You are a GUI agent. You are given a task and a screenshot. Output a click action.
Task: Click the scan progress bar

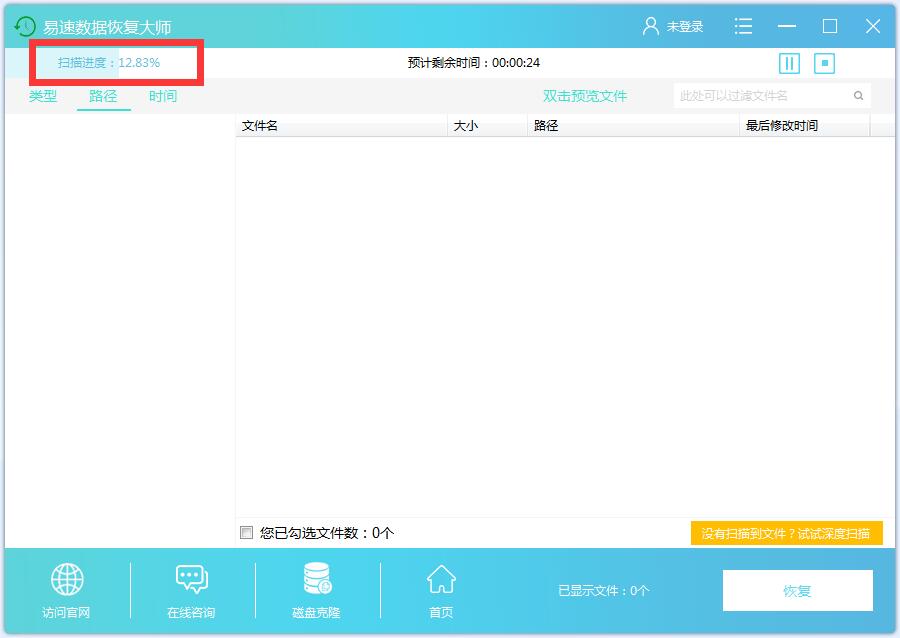point(118,63)
